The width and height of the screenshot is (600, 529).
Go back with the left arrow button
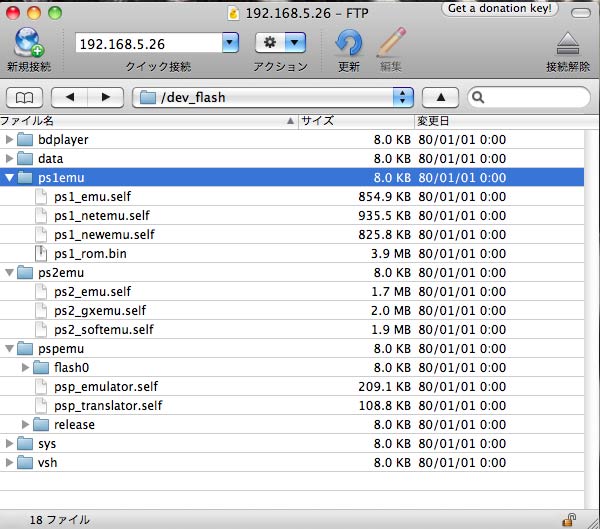(69, 98)
